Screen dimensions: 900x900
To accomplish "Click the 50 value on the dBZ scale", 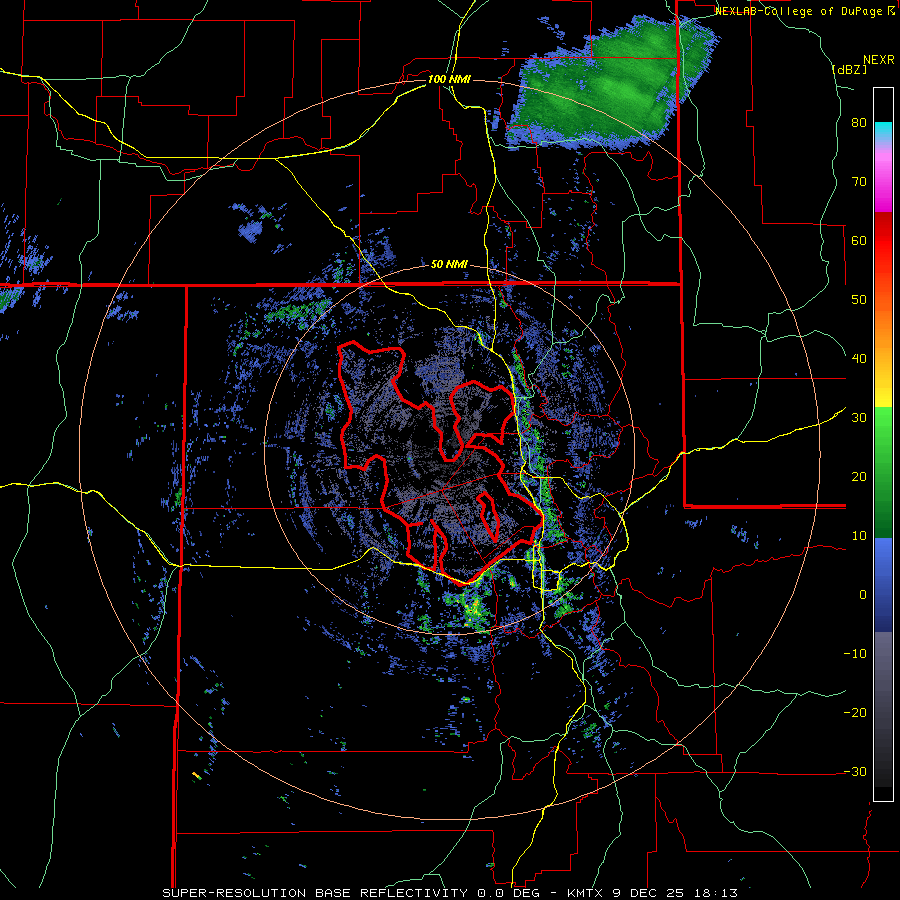I will [859, 300].
